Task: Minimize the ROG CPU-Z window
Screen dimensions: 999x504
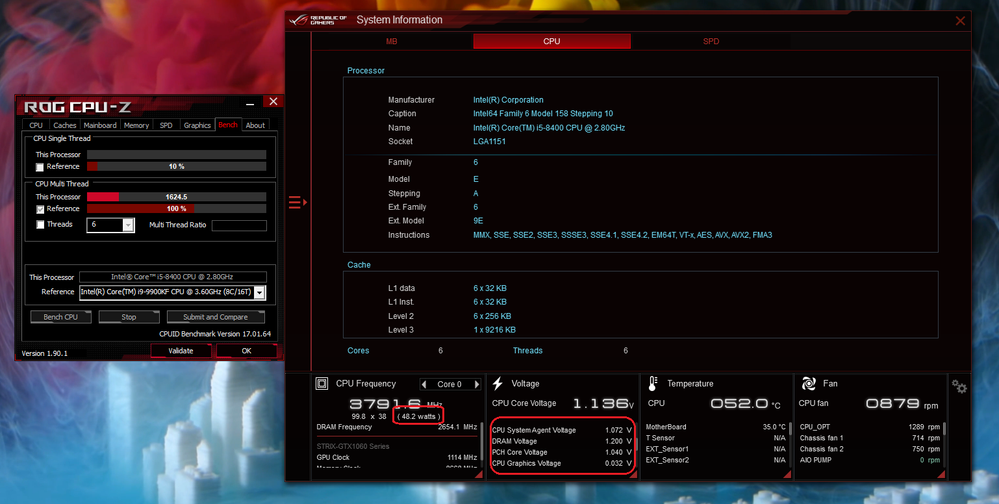Action: (x=250, y=102)
